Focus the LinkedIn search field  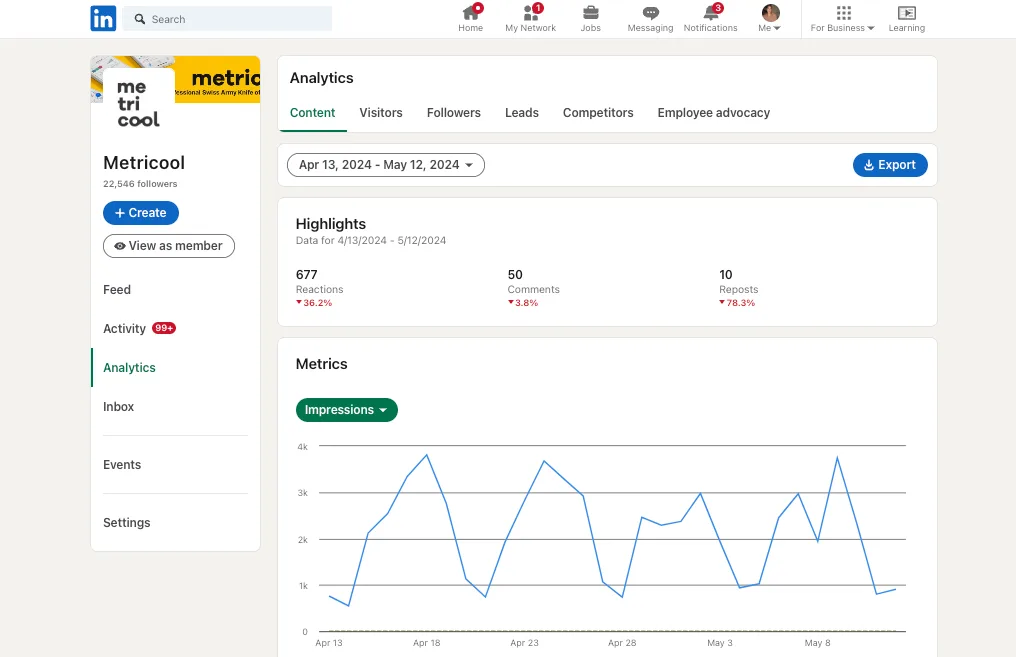pyautogui.click(x=227, y=19)
